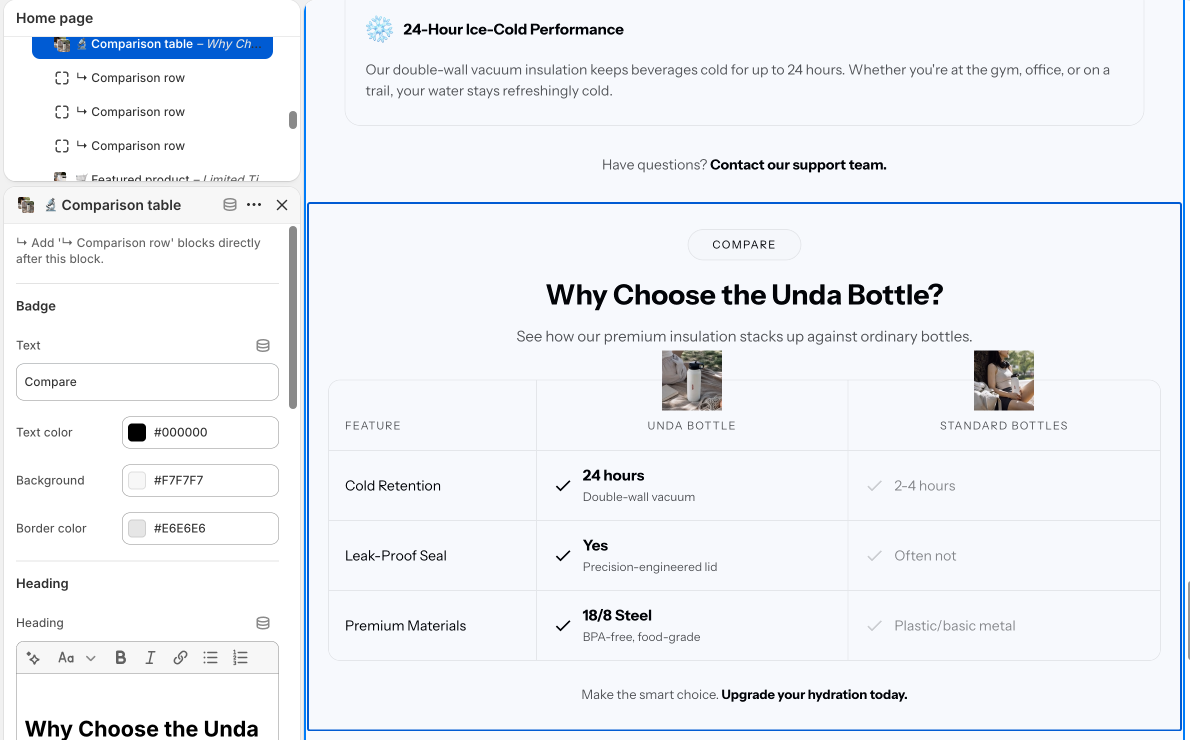Select the highlighted Comparison table section item
Image resolution: width=1190 pixels, height=740 pixels.
tap(153, 44)
